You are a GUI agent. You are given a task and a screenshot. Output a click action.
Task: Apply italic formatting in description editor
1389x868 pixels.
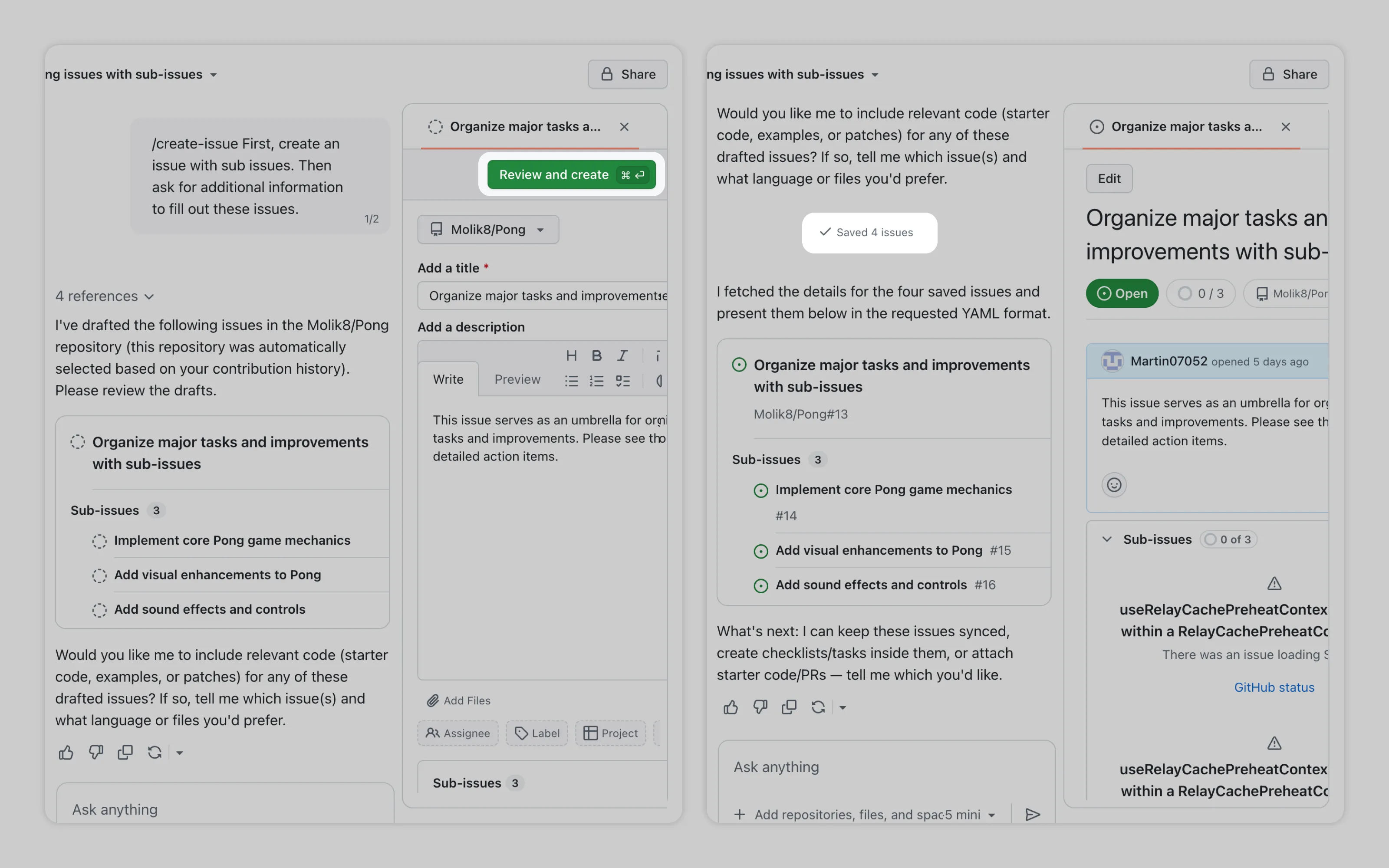622,355
